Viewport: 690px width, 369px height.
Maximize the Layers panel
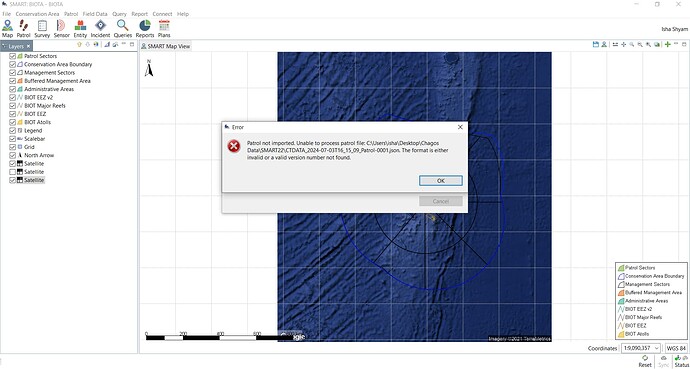coord(132,44)
